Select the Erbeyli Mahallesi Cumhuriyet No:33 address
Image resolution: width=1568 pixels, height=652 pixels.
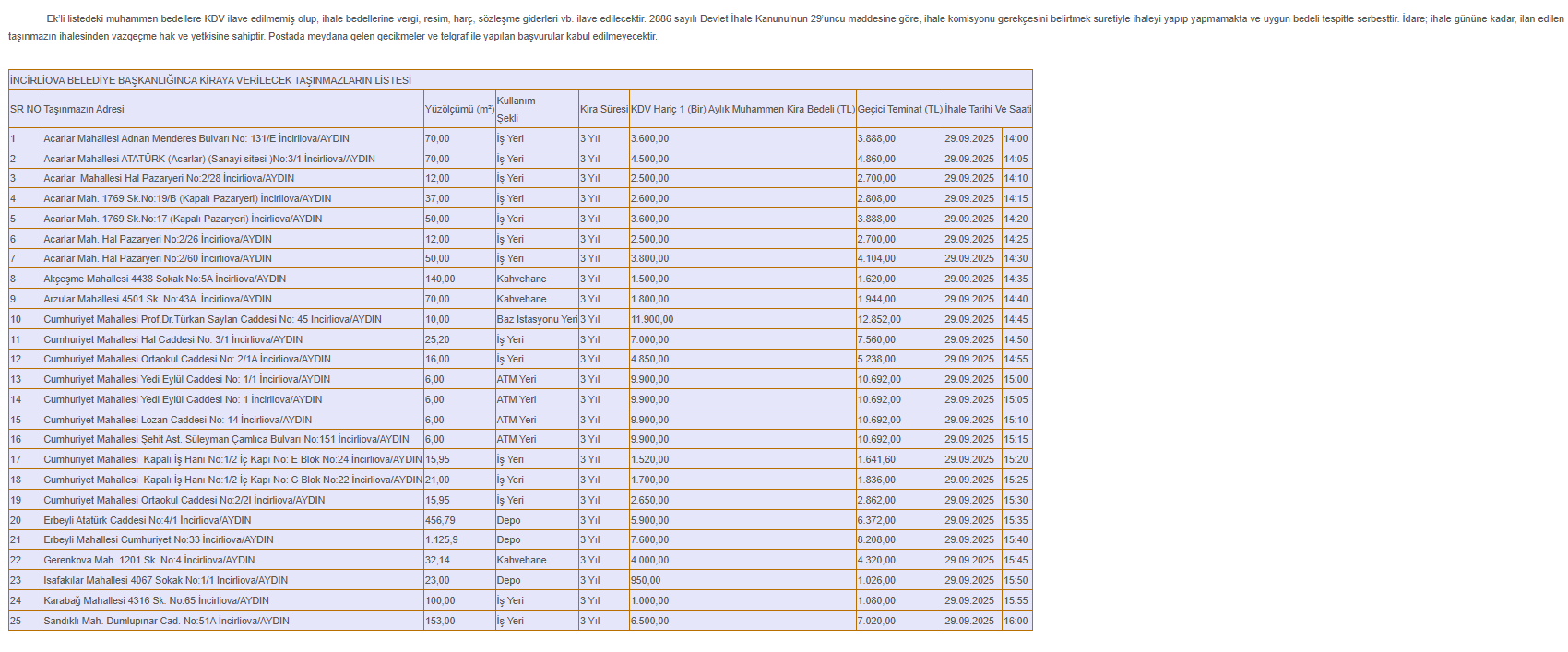coord(159,539)
